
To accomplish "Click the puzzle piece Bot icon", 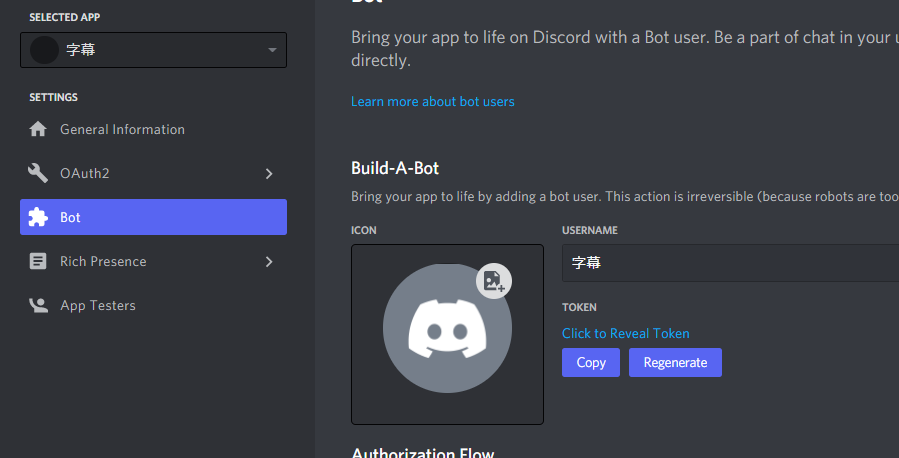I will click(38, 217).
